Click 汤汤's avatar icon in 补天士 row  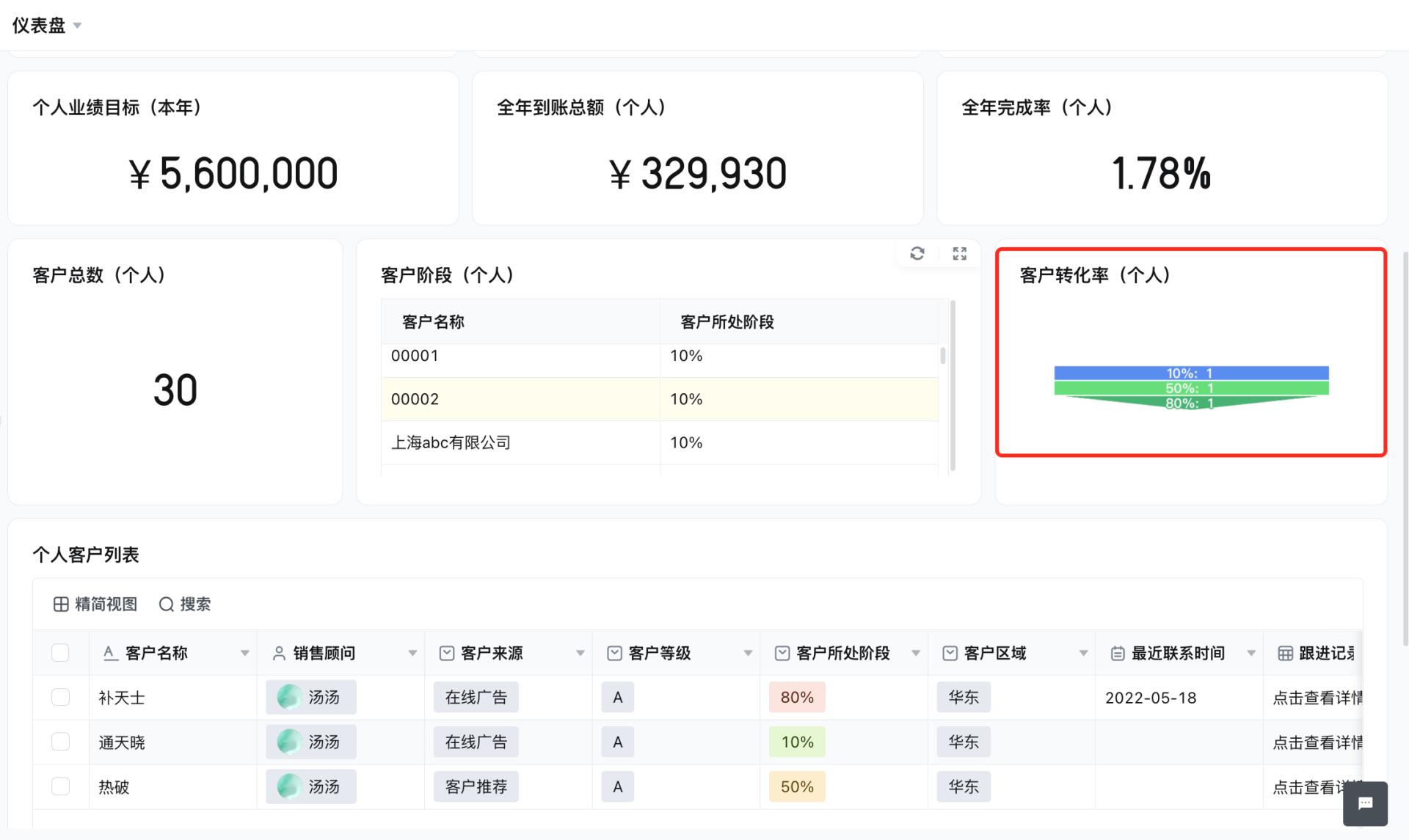coord(289,697)
